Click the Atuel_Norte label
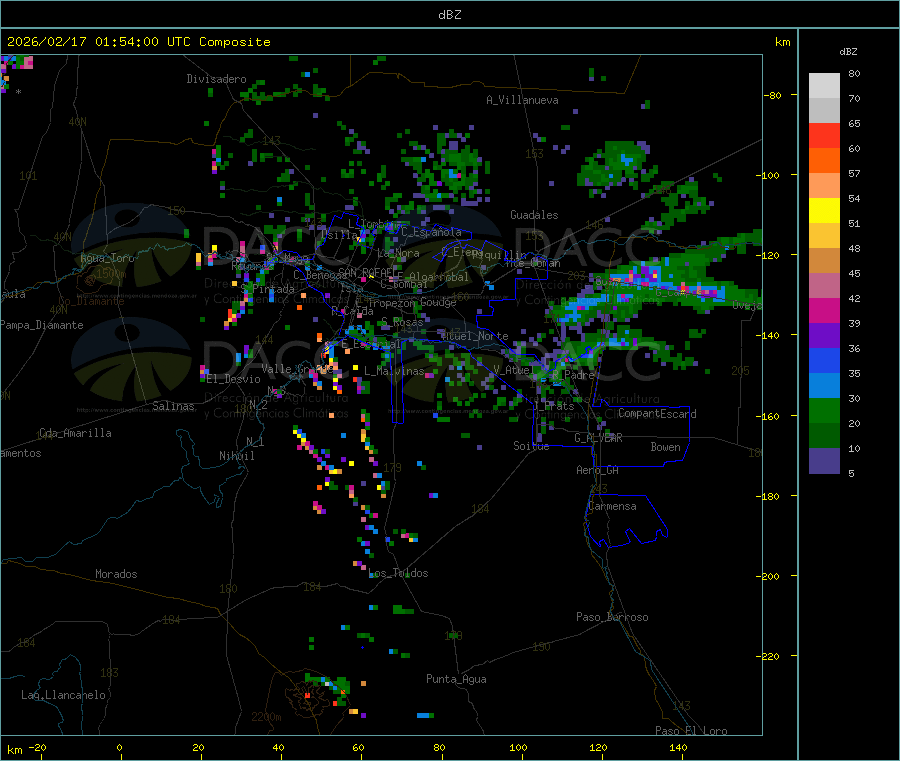 coord(475,336)
